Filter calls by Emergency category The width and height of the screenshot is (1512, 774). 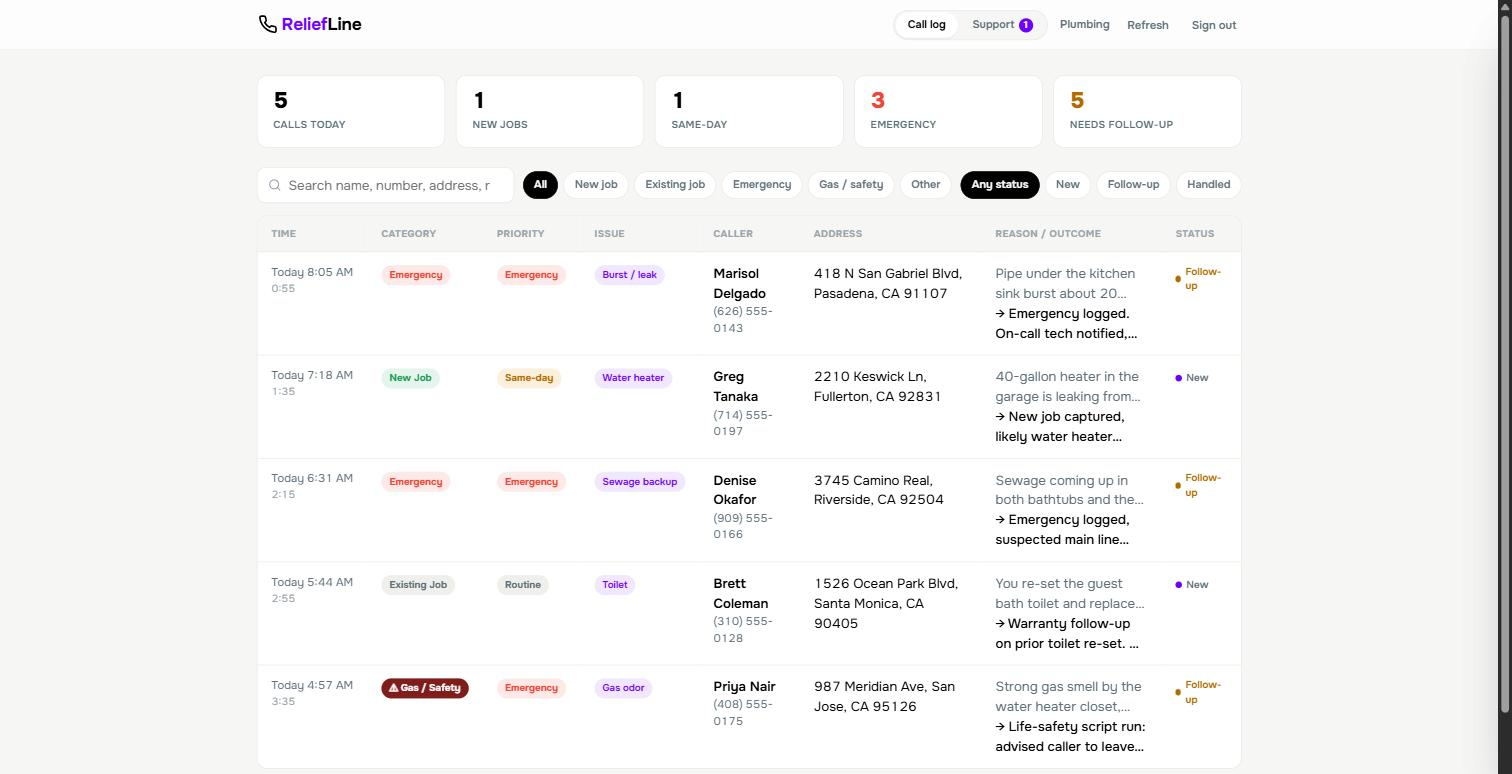[x=762, y=185]
